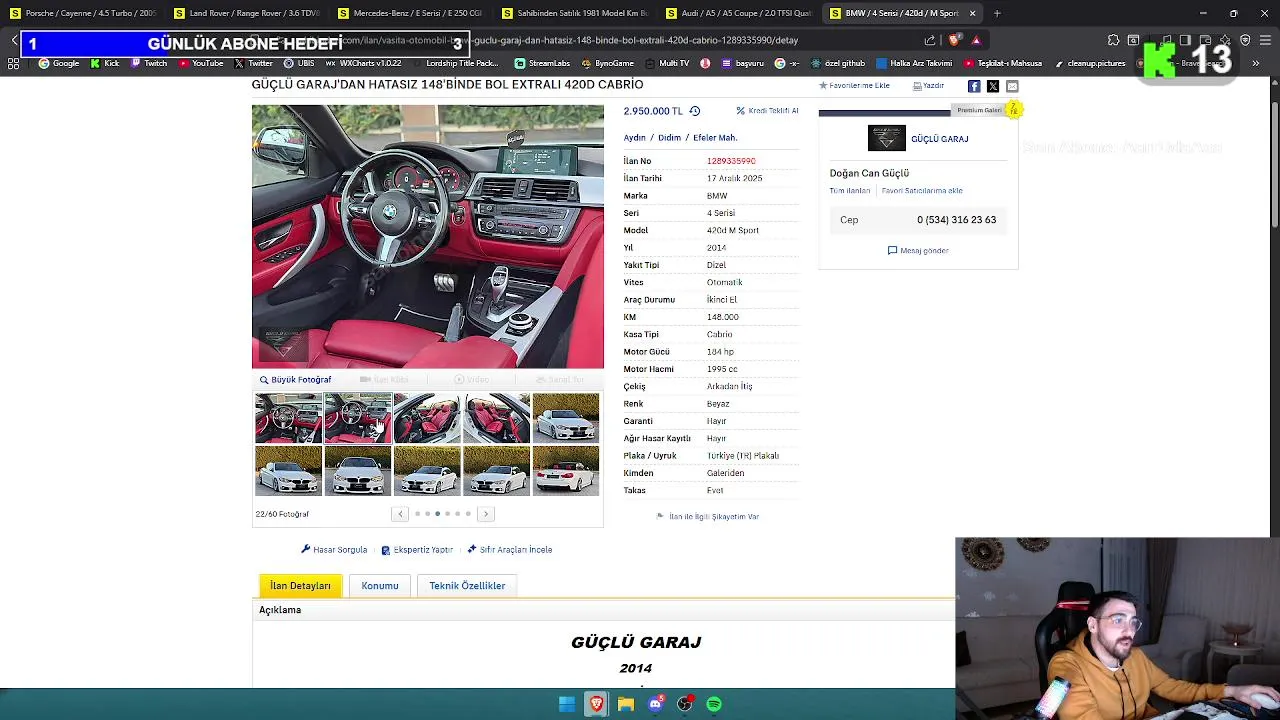
Task: Open Discord from taskbar
Action: pyautogui.click(x=656, y=704)
